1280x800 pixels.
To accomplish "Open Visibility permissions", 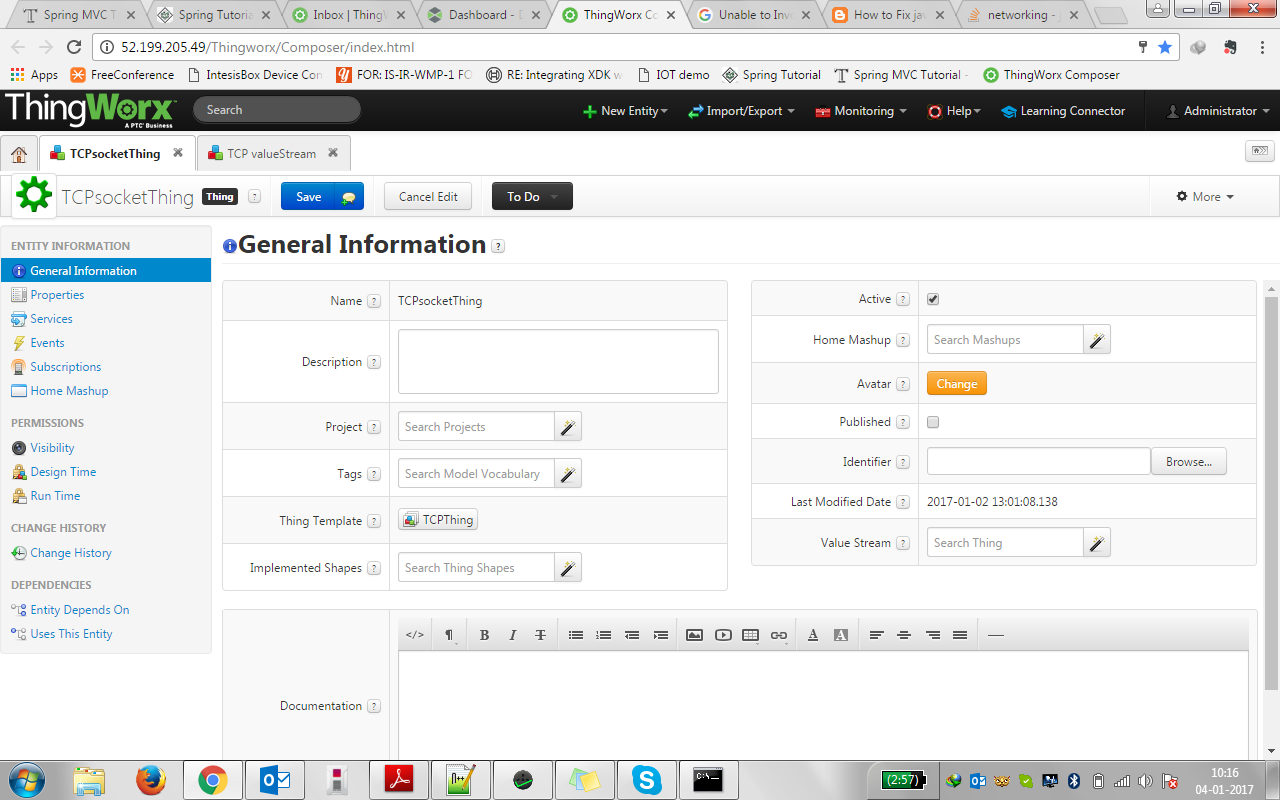I will pyautogui.click(x=52, y=448).
